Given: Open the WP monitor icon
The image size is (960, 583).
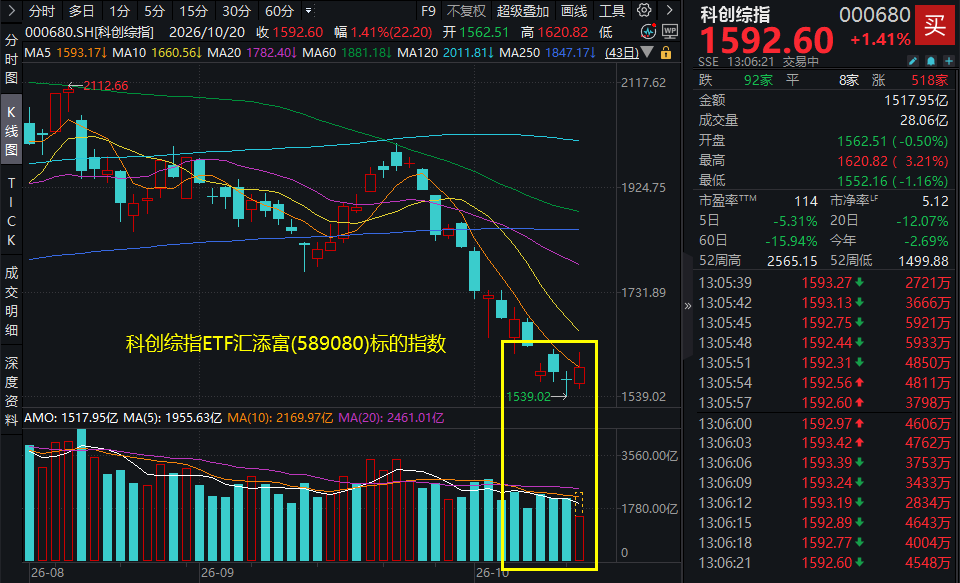Looking at the screenshot, I should pyautogui.click(x=670, y=32).
